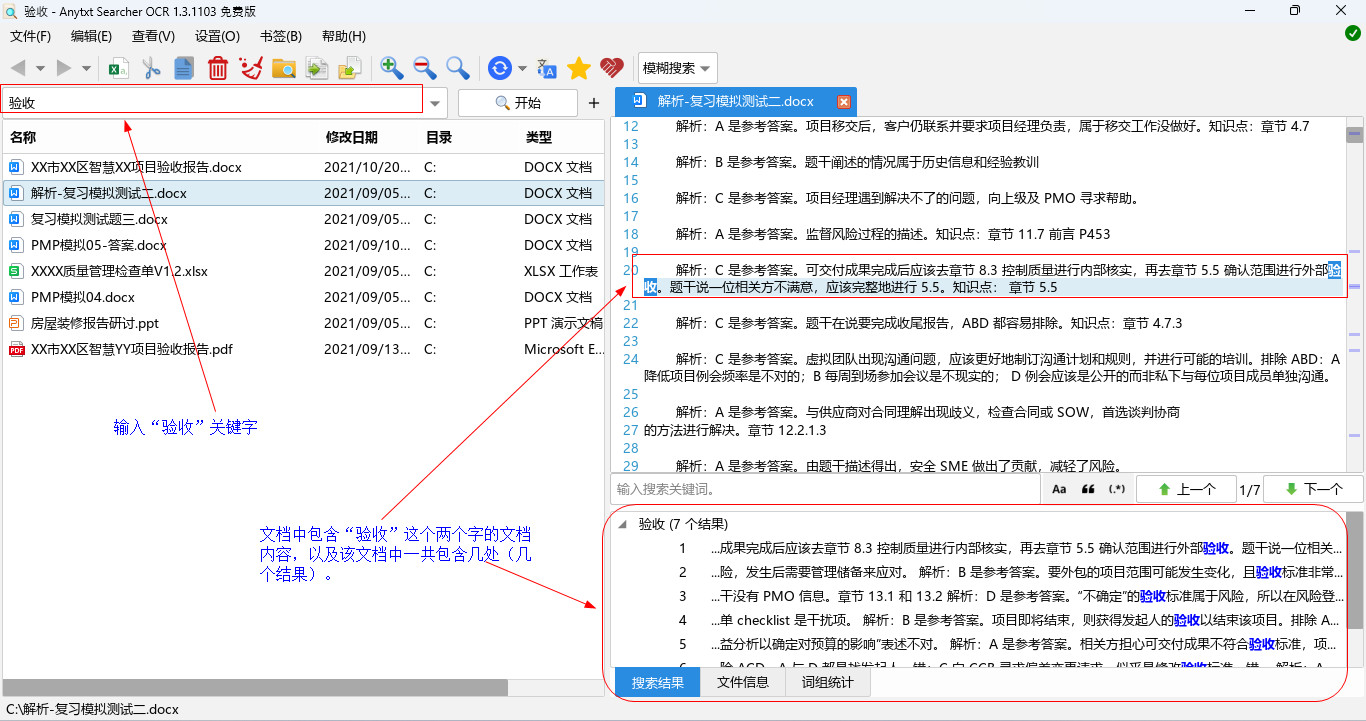Export search results to Excel
Viewport: 1366px width, 721px height.
pos(118,68)
